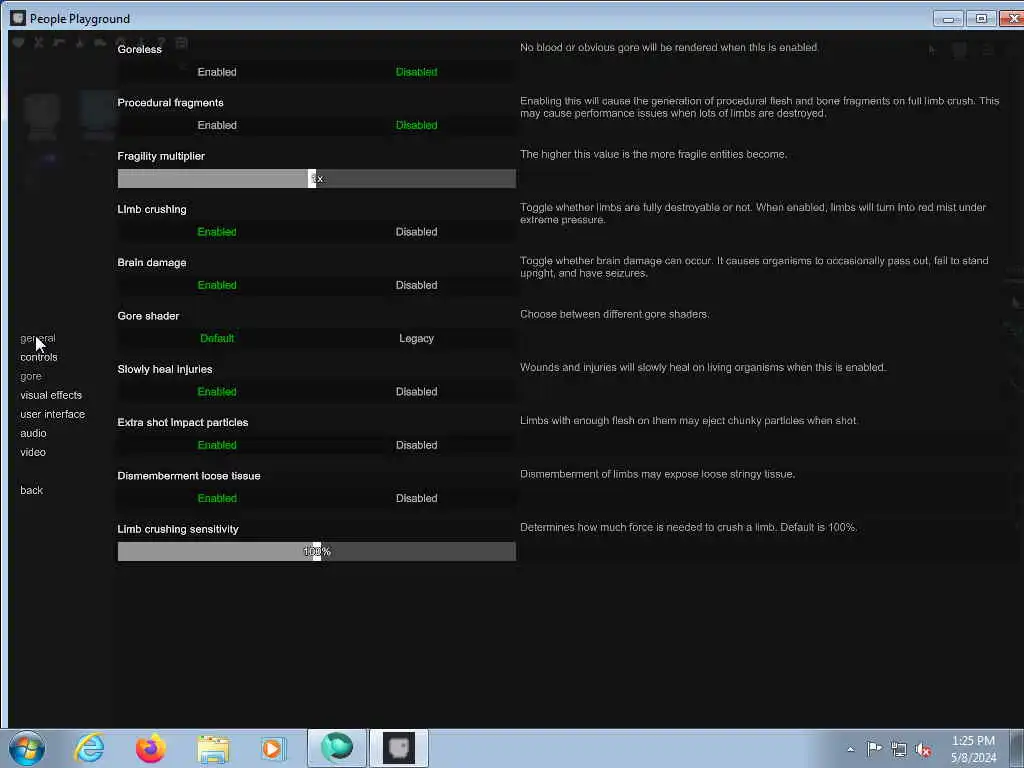Viewport: 1024px width, 768px height.
Task: Disable Dismemberment loose tissue
Action: tap(416, 498)
